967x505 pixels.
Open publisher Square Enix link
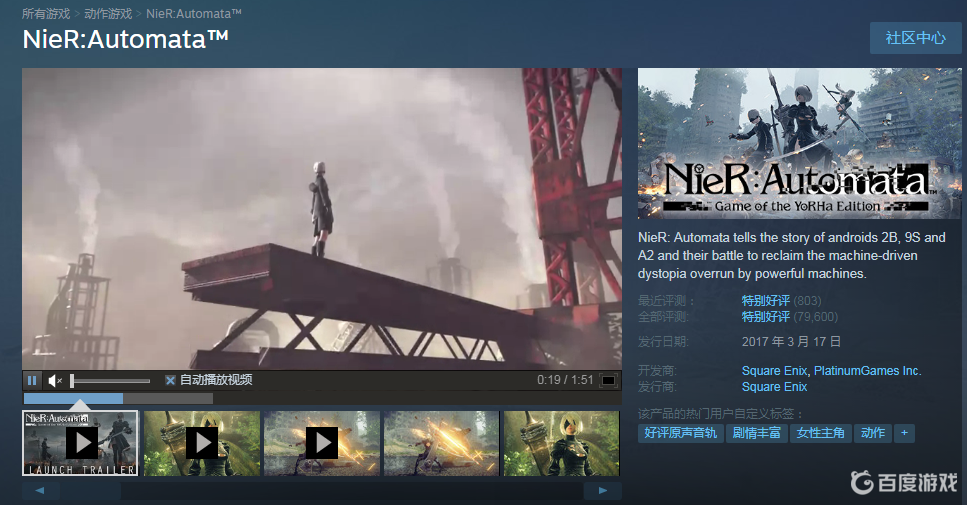pyautogui.click(x=774, y=387)
